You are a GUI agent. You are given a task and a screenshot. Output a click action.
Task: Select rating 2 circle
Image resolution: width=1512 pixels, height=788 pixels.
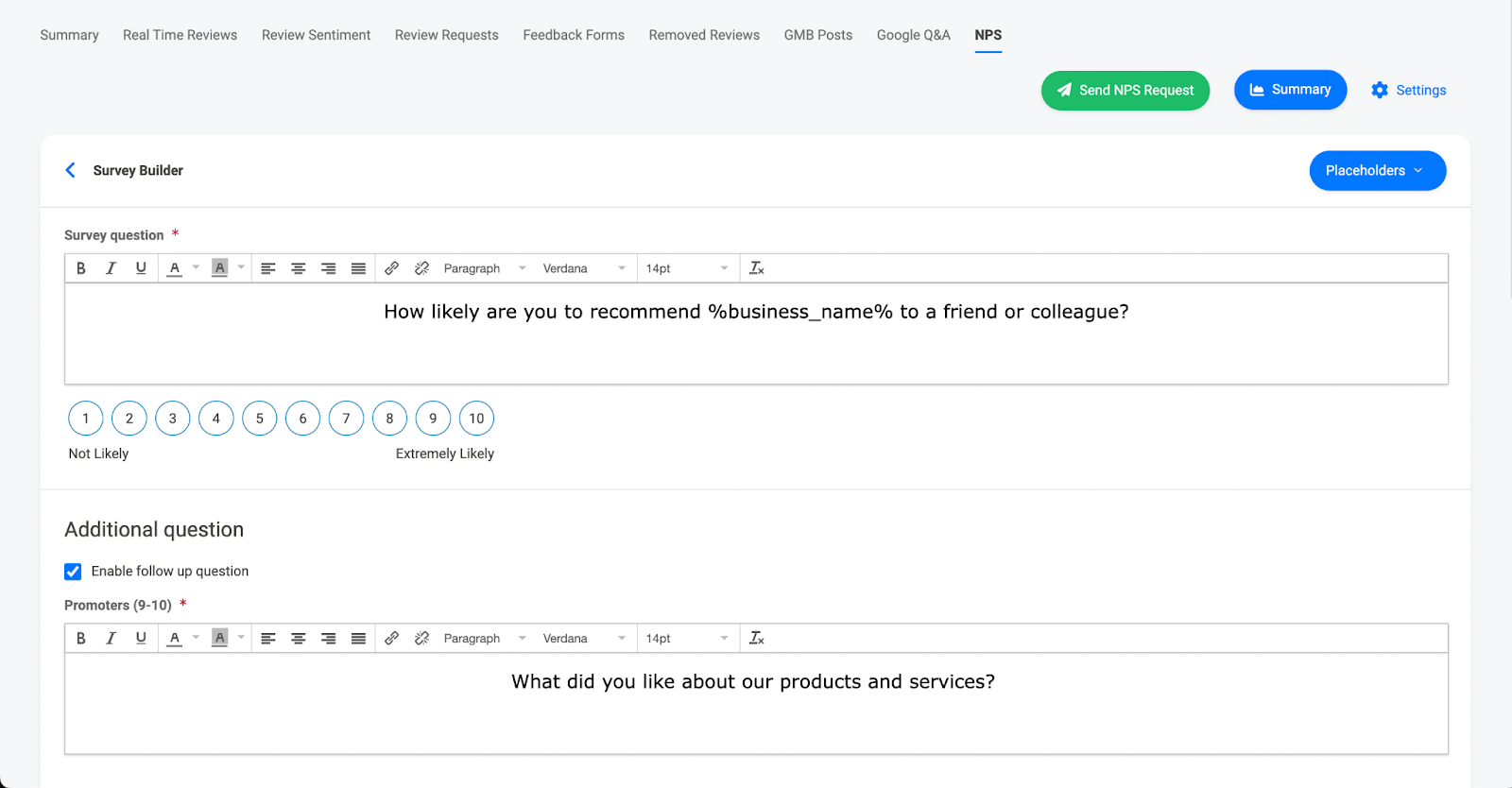[x=129, y=419]
